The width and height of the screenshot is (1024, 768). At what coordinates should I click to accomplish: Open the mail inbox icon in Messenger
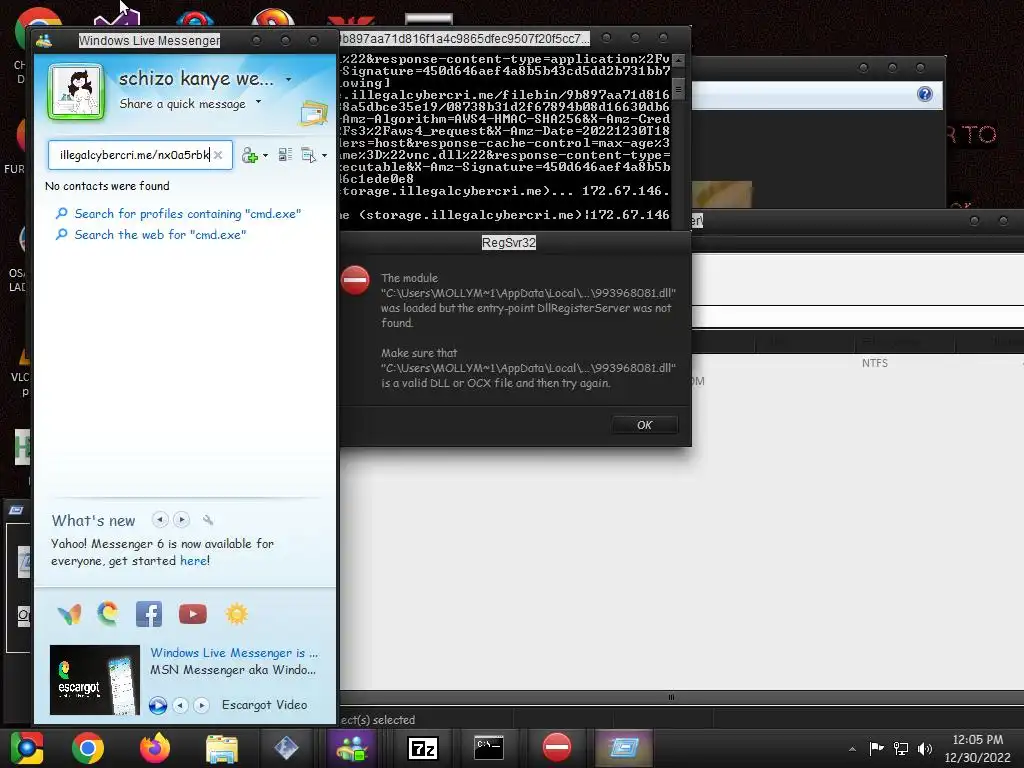tap(313, 113)
